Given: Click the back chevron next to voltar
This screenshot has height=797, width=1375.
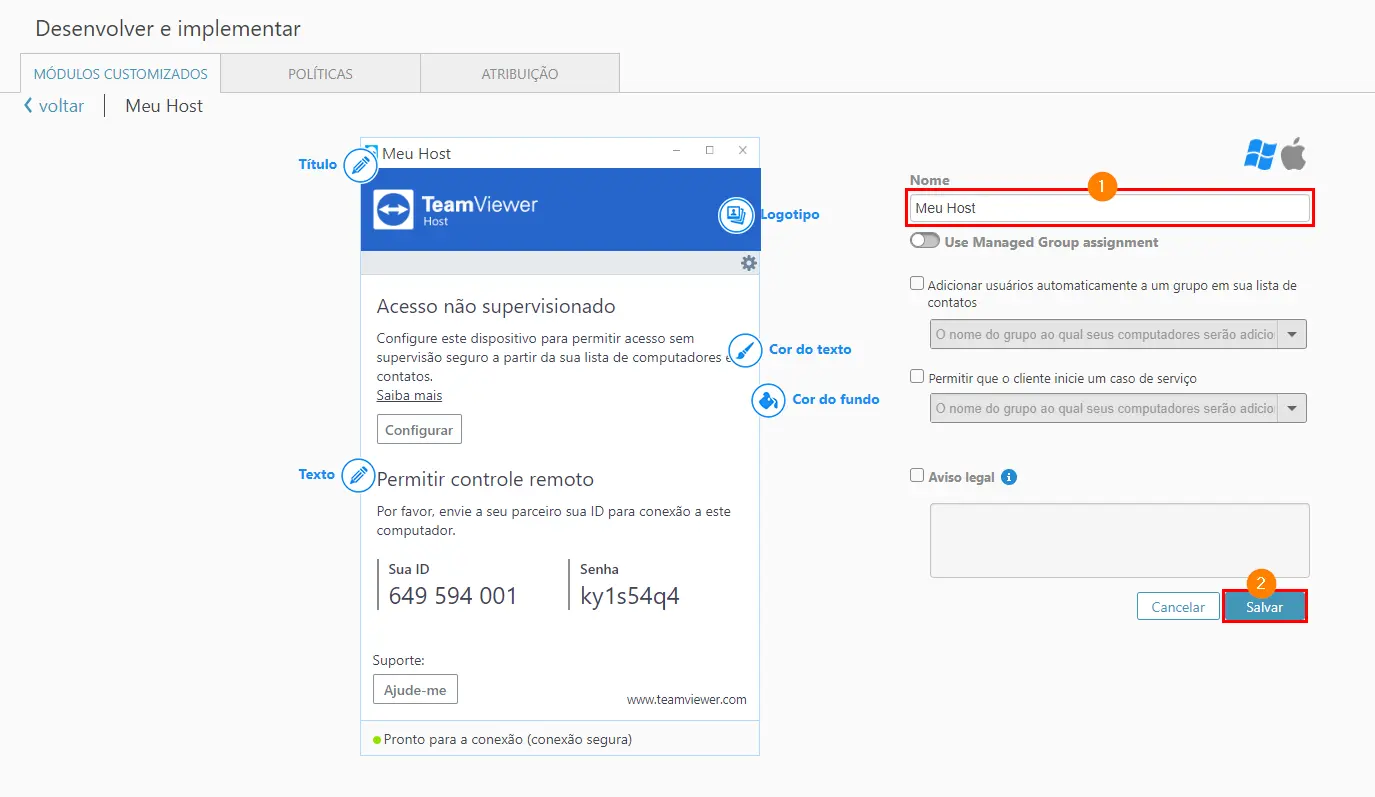Looking at the screenshot, I should click(28, 105).
